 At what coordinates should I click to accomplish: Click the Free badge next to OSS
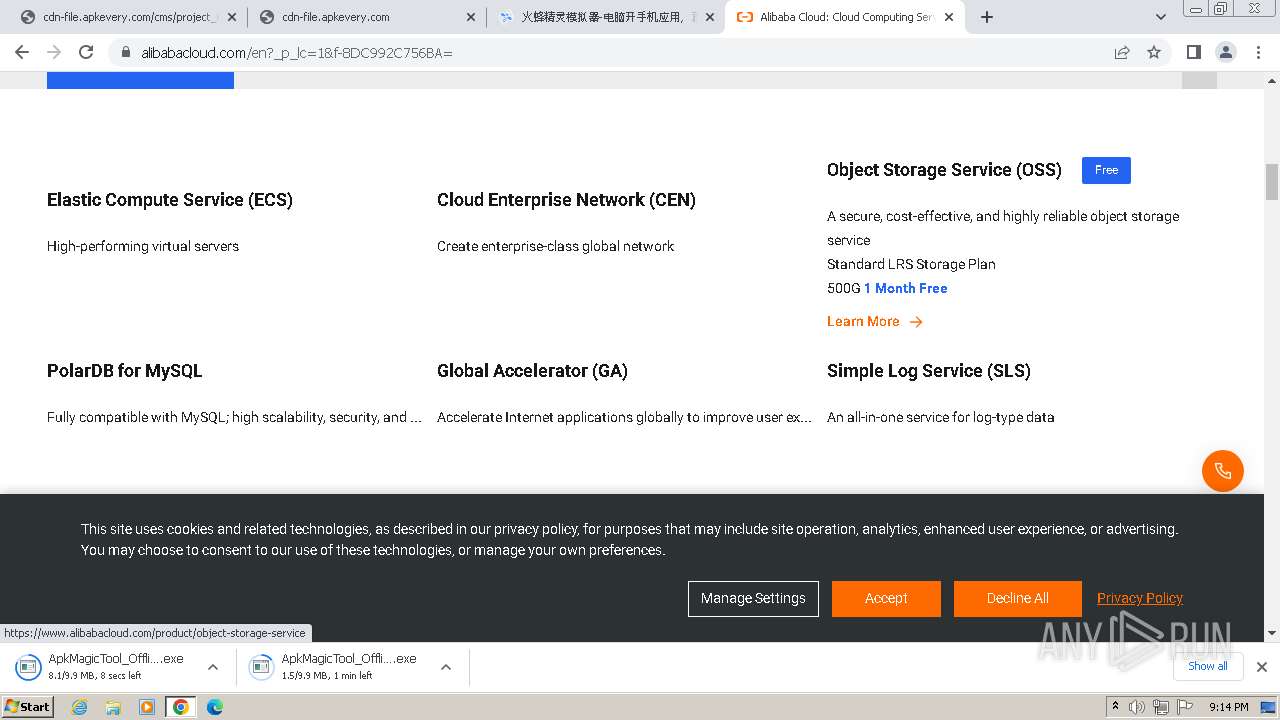point(1106,170)
